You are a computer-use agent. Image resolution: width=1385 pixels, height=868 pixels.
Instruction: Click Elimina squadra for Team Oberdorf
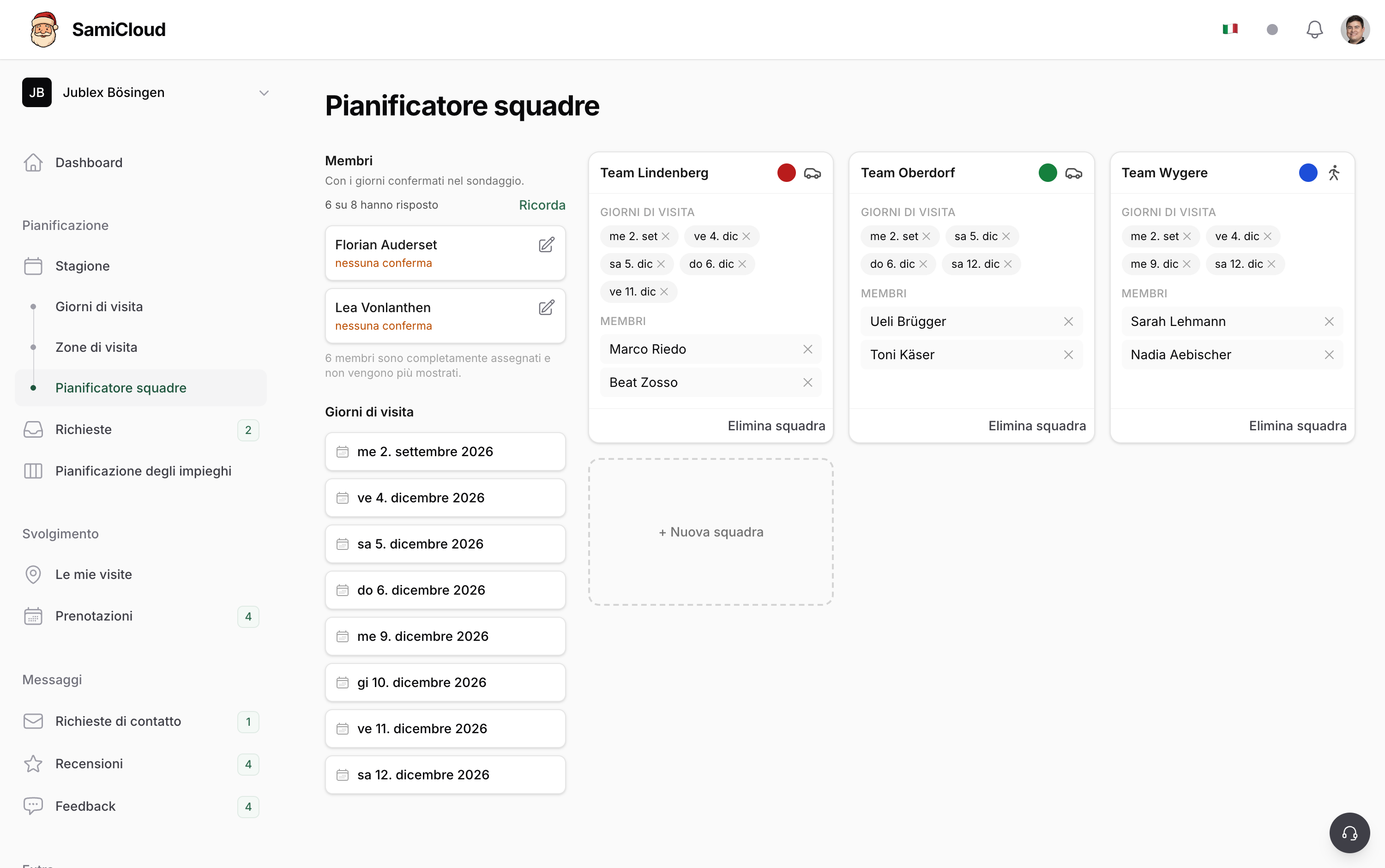click(x=1036, y=426)
